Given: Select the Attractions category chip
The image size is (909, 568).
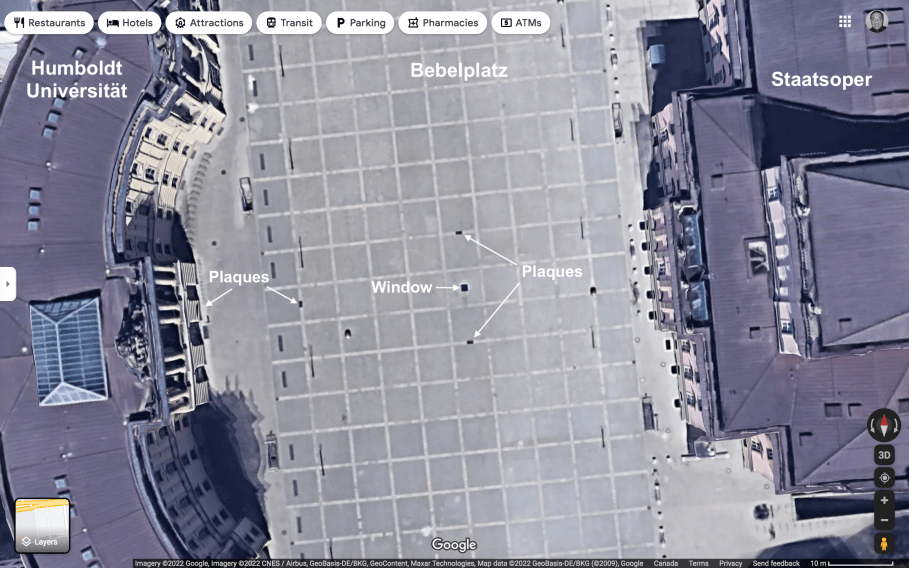Looking at the screenshot, I should 209,23.
